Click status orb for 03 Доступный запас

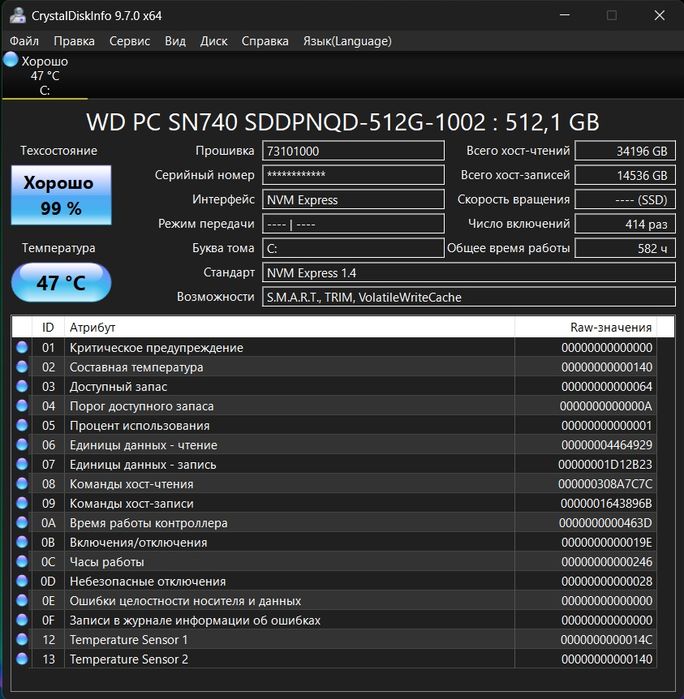[x=22, y=386]
